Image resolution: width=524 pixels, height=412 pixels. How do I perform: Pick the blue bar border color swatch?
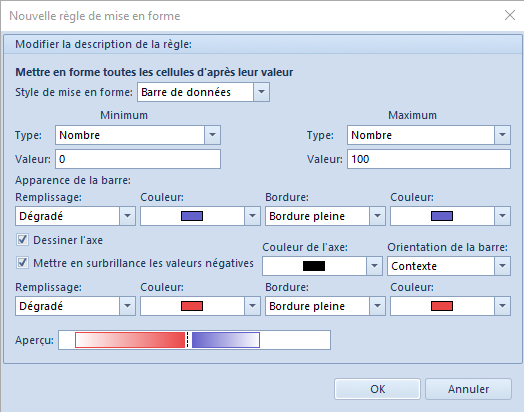pos(442,216)
